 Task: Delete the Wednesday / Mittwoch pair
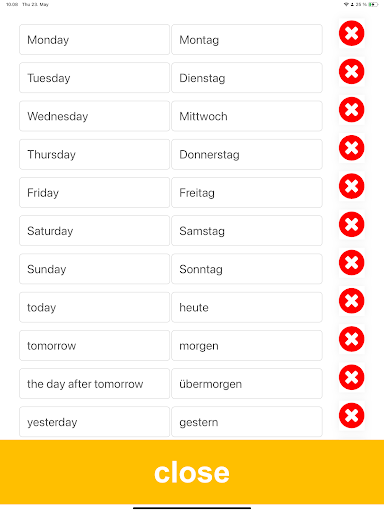(x=351, y=110)
